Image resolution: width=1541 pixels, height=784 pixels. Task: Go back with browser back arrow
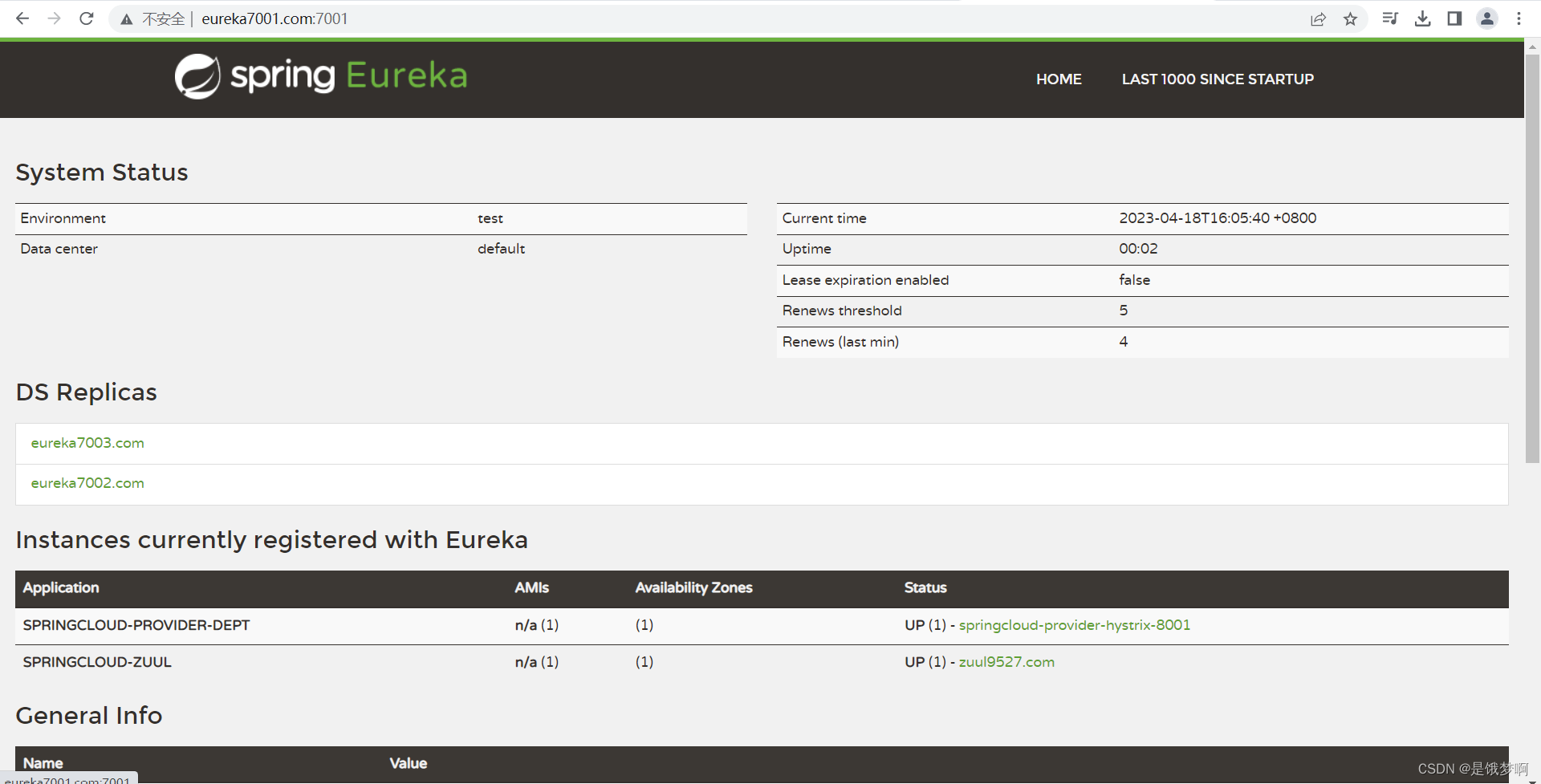(22, 18)
